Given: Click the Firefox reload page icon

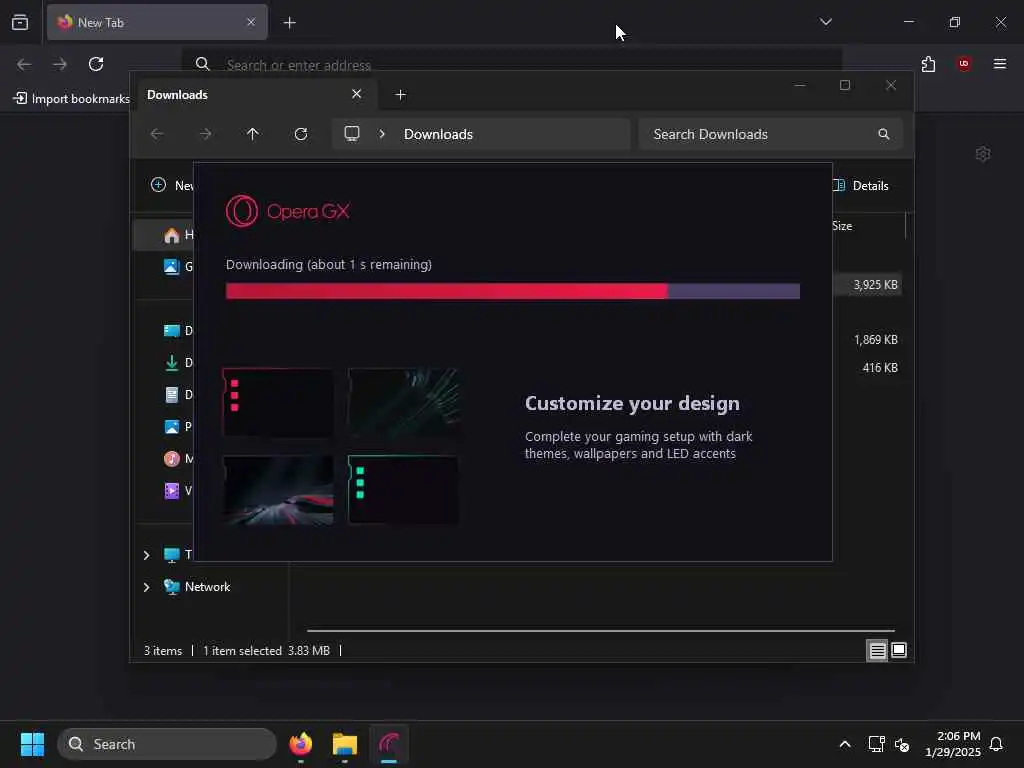Looking at the screenshot, I should (96, 64).
